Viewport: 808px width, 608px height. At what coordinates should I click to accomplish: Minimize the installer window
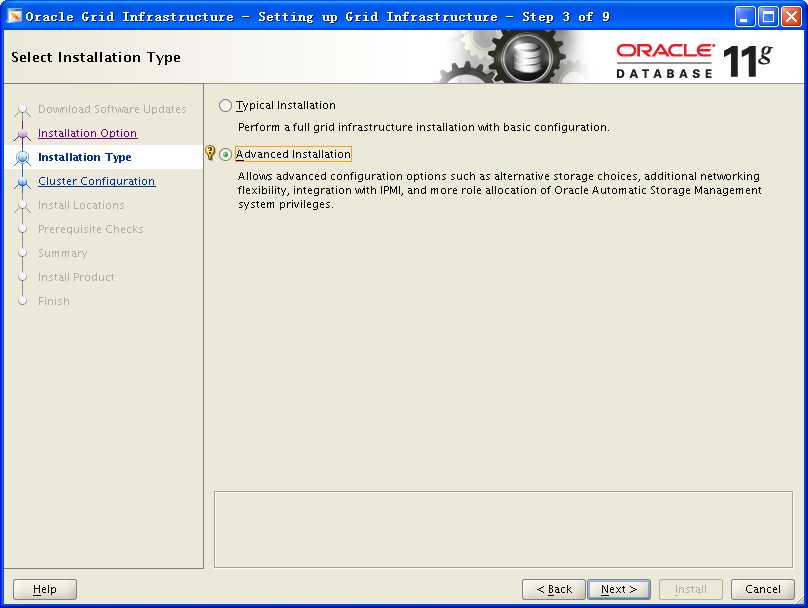(x=744, y=16)
